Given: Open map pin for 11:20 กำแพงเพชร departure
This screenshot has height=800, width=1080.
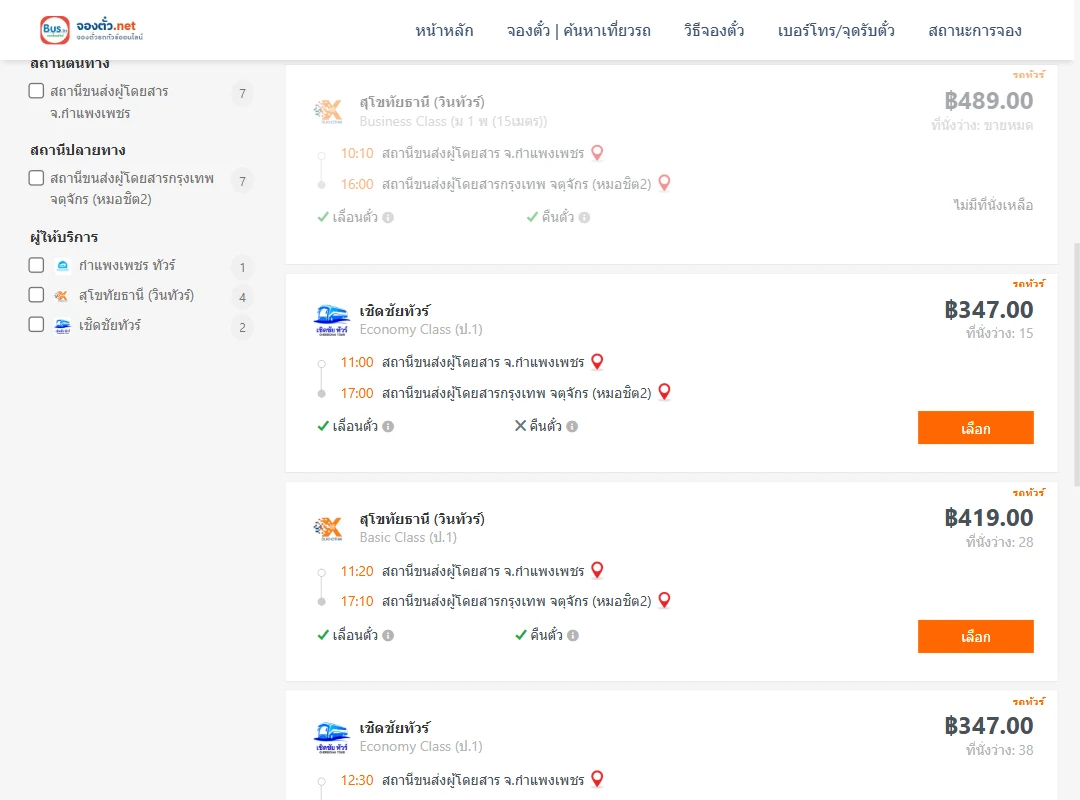Looking at the screenshot, I should point(597,570).
